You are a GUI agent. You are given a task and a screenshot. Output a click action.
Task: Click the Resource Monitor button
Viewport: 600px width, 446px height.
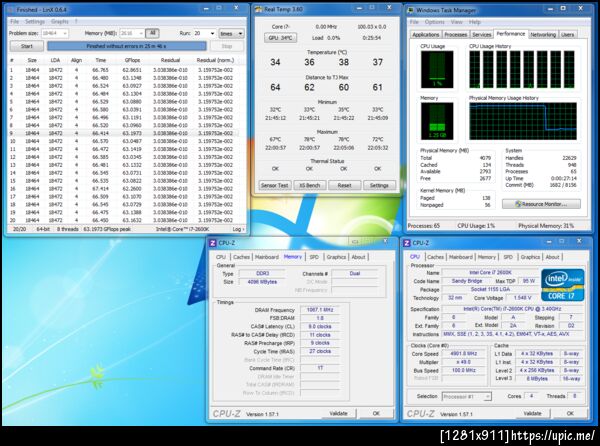541,204
